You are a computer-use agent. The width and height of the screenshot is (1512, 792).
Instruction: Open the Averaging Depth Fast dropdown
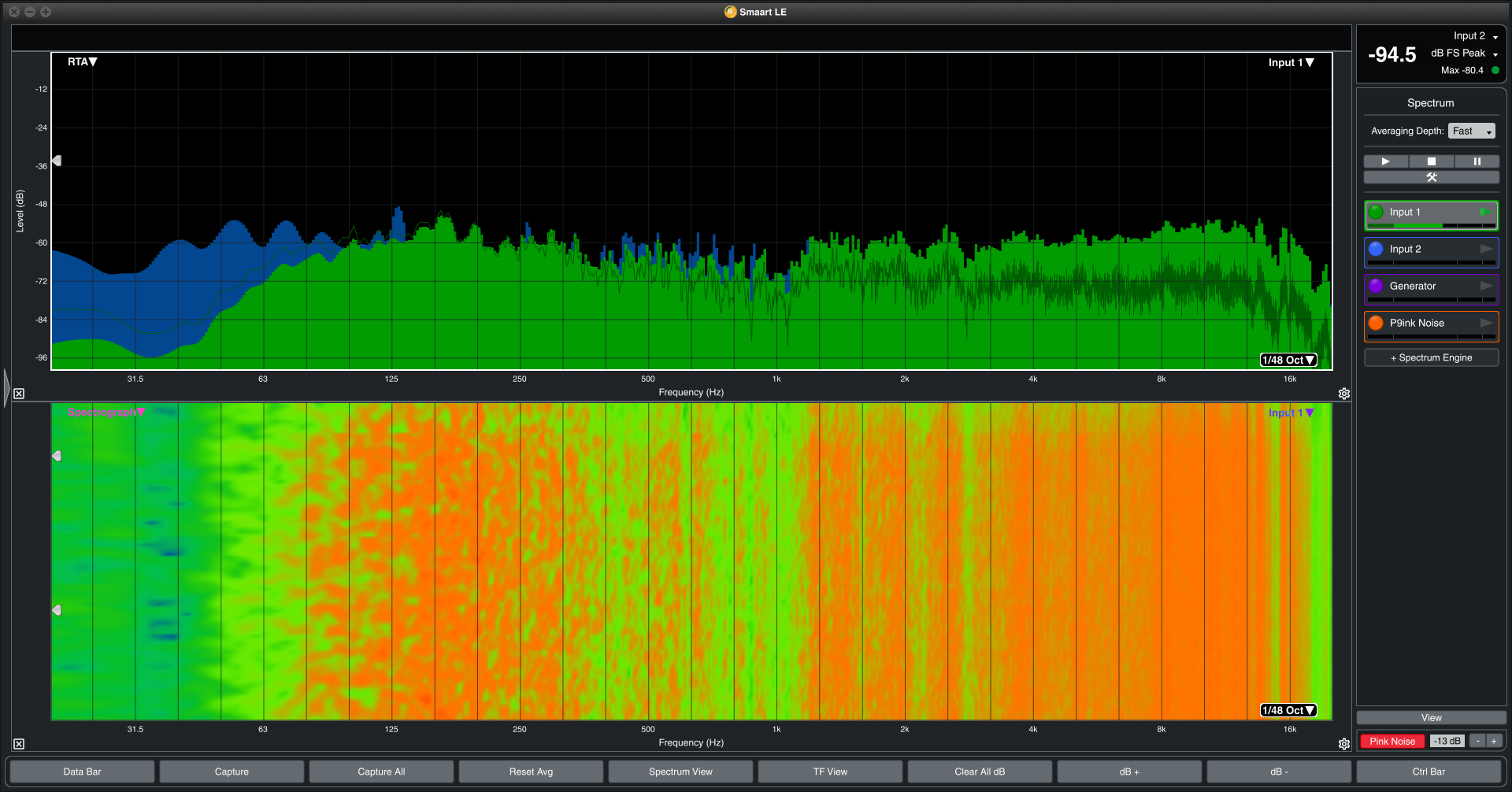coord(1471,131)
